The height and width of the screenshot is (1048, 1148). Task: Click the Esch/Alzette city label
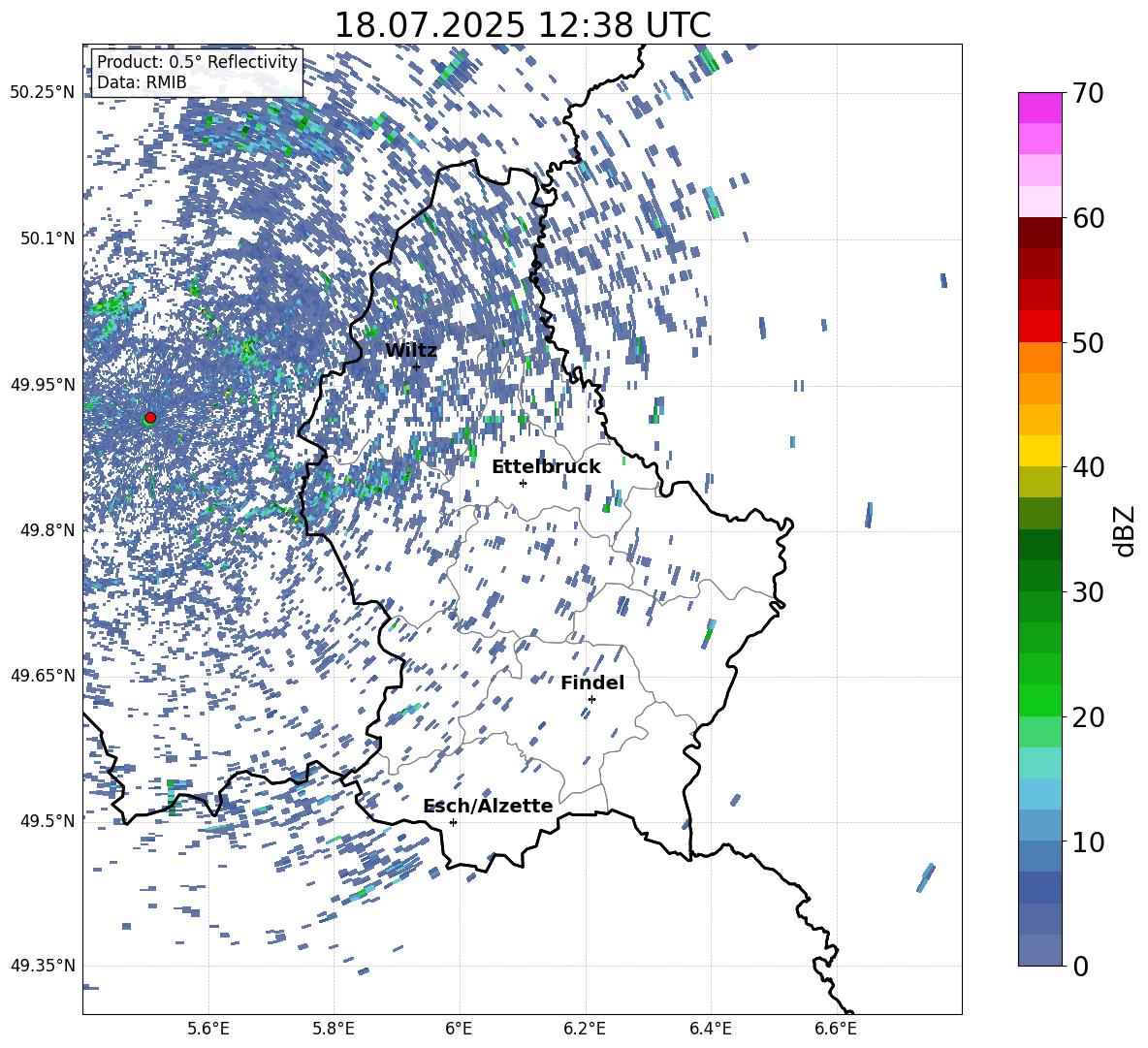pyautogui.click(x=488, y=806)
